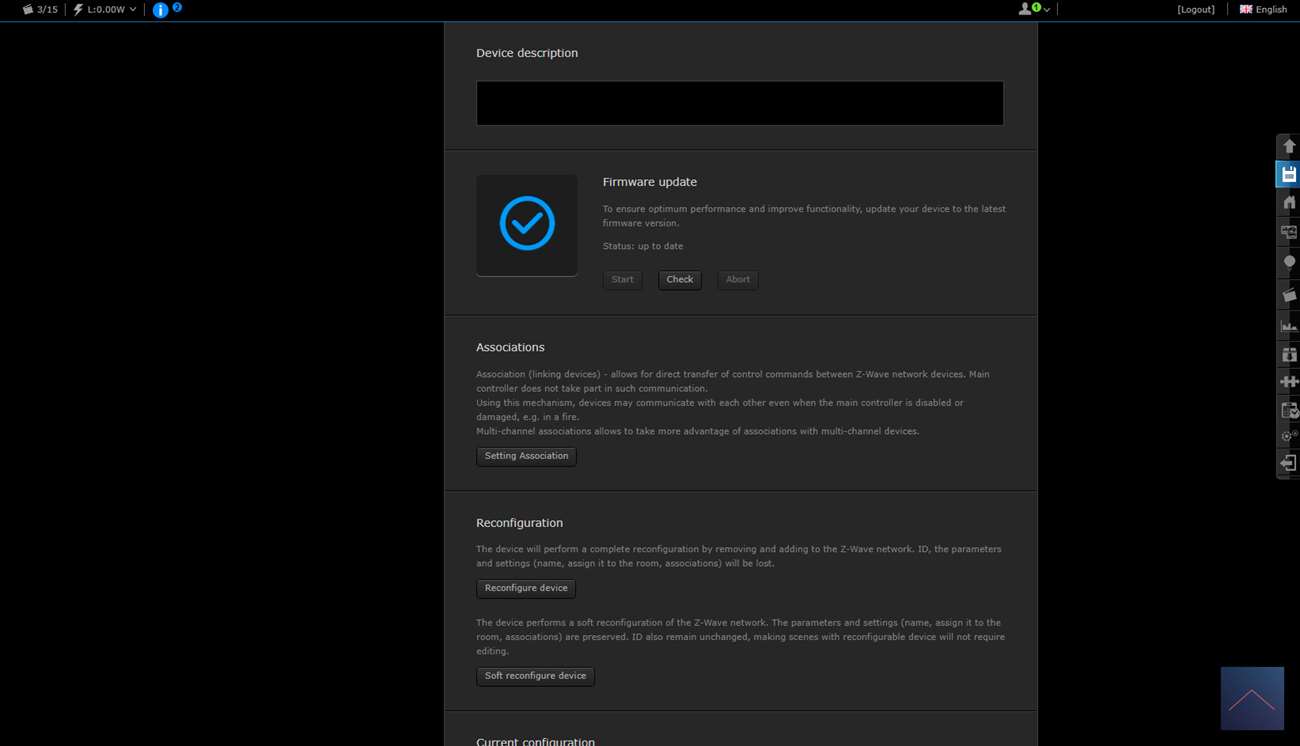The height and width of the screenshot is (746, 1300).
Task: Click the Reconfigure device button
Action: tap(526, 588)
